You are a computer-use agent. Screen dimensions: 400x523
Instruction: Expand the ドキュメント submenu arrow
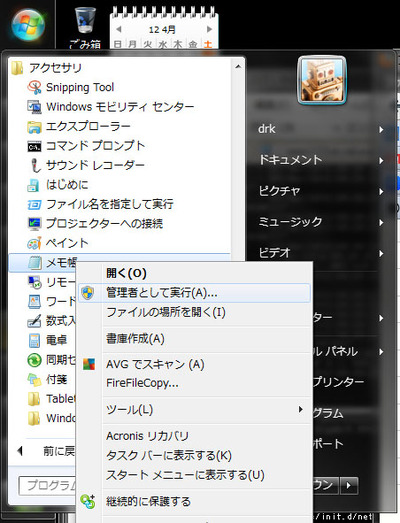(381, 160)
